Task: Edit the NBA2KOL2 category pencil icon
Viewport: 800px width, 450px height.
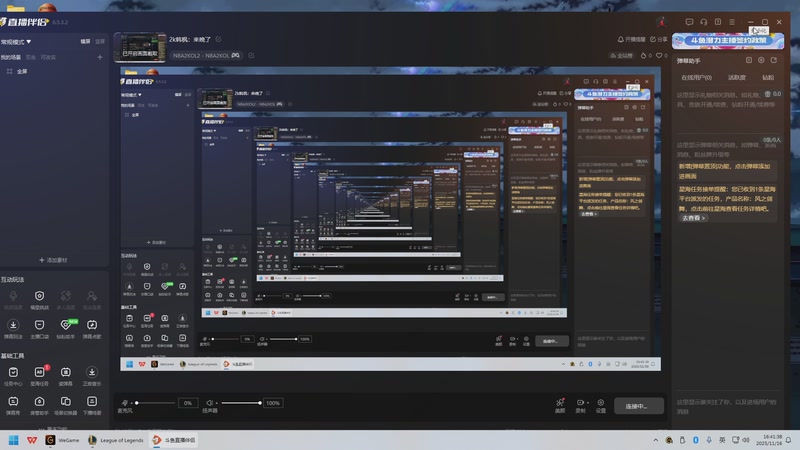Action: click(251, 55)
